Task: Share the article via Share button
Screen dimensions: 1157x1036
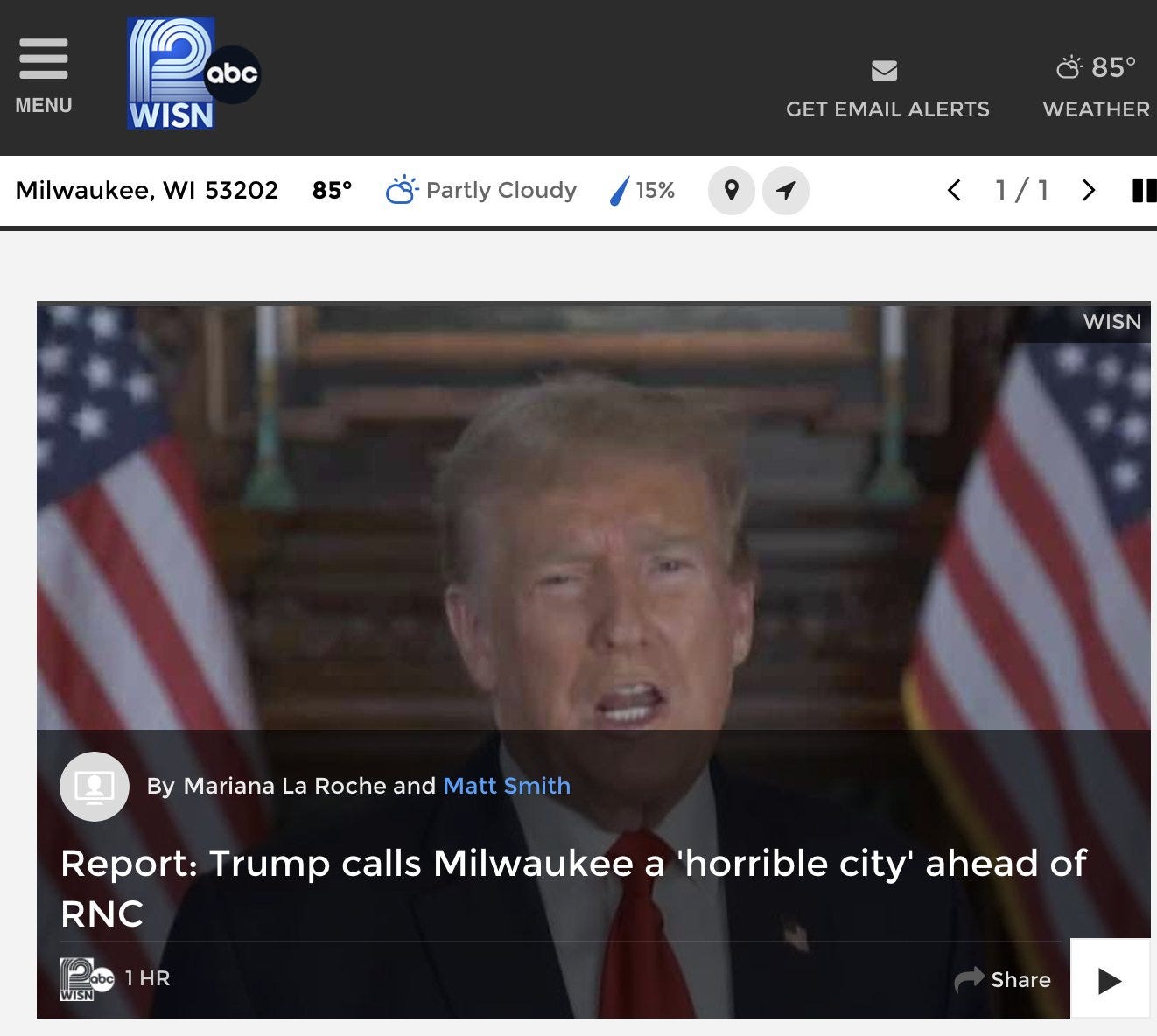Action: (1003, 979)
